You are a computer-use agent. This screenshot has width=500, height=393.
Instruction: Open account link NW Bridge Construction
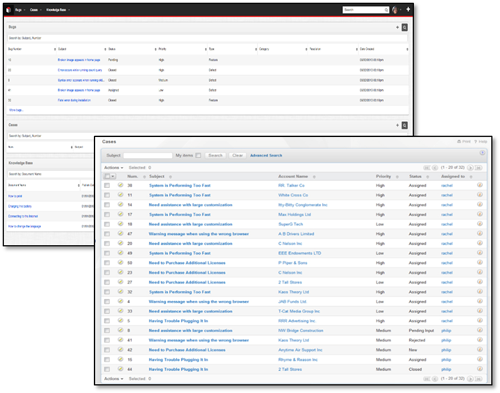click(x=301, y=330)
